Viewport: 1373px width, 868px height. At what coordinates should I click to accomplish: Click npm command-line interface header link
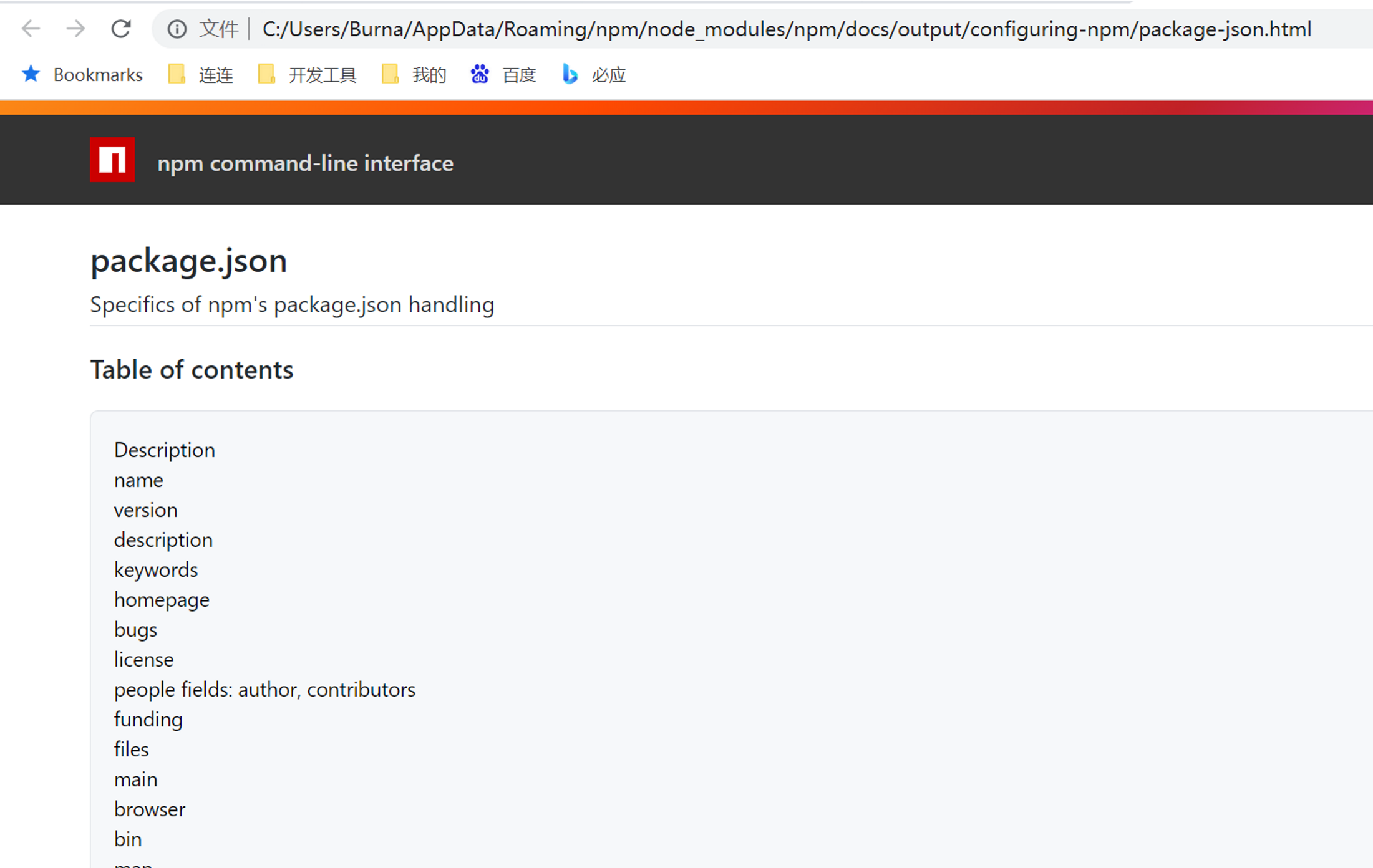pos(305,163)
